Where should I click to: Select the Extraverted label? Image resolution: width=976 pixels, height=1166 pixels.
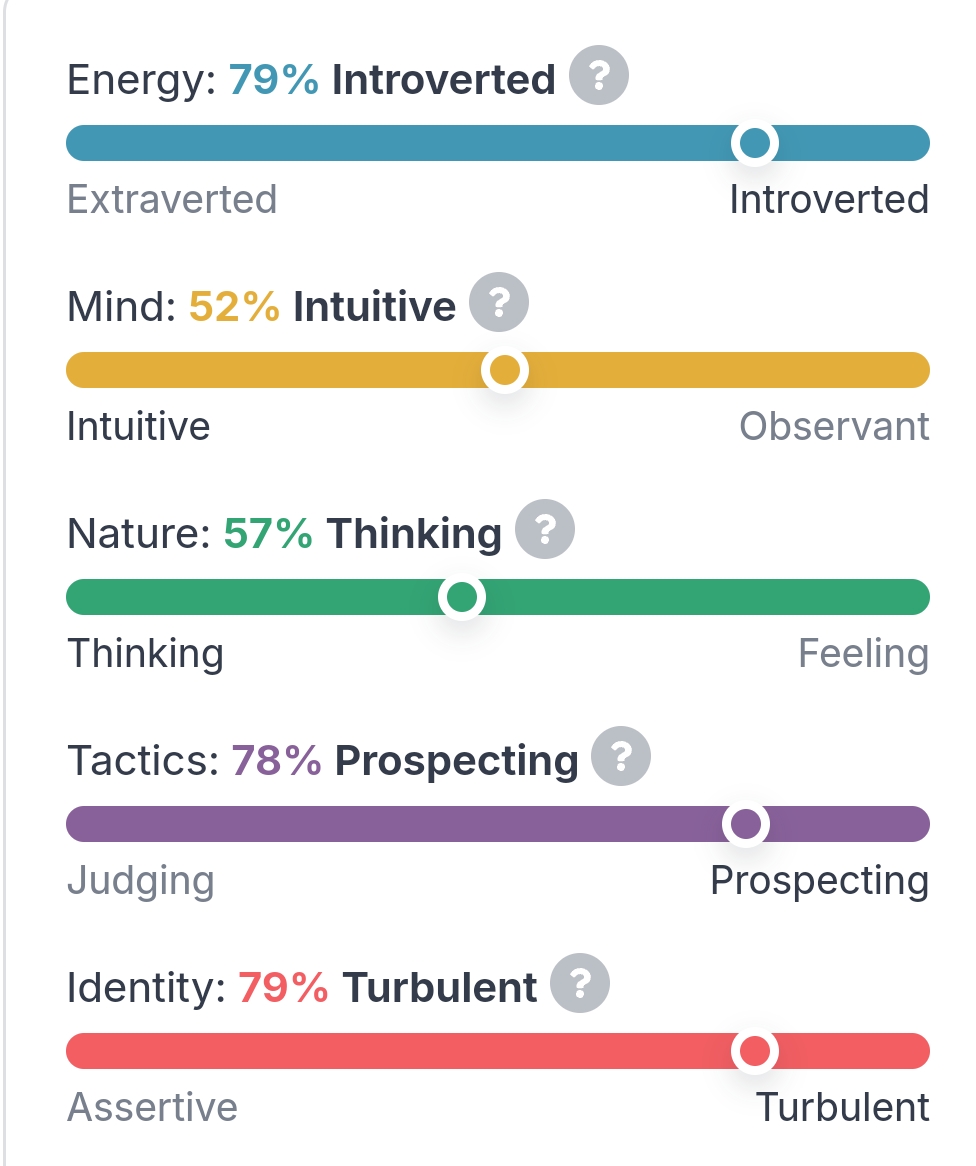click(172, 199)
